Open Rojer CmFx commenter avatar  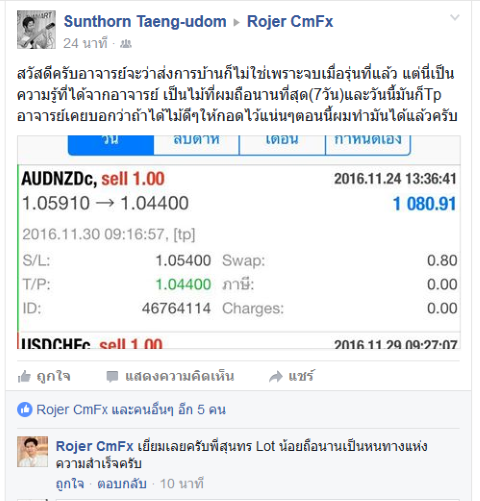tap(33, 451)
